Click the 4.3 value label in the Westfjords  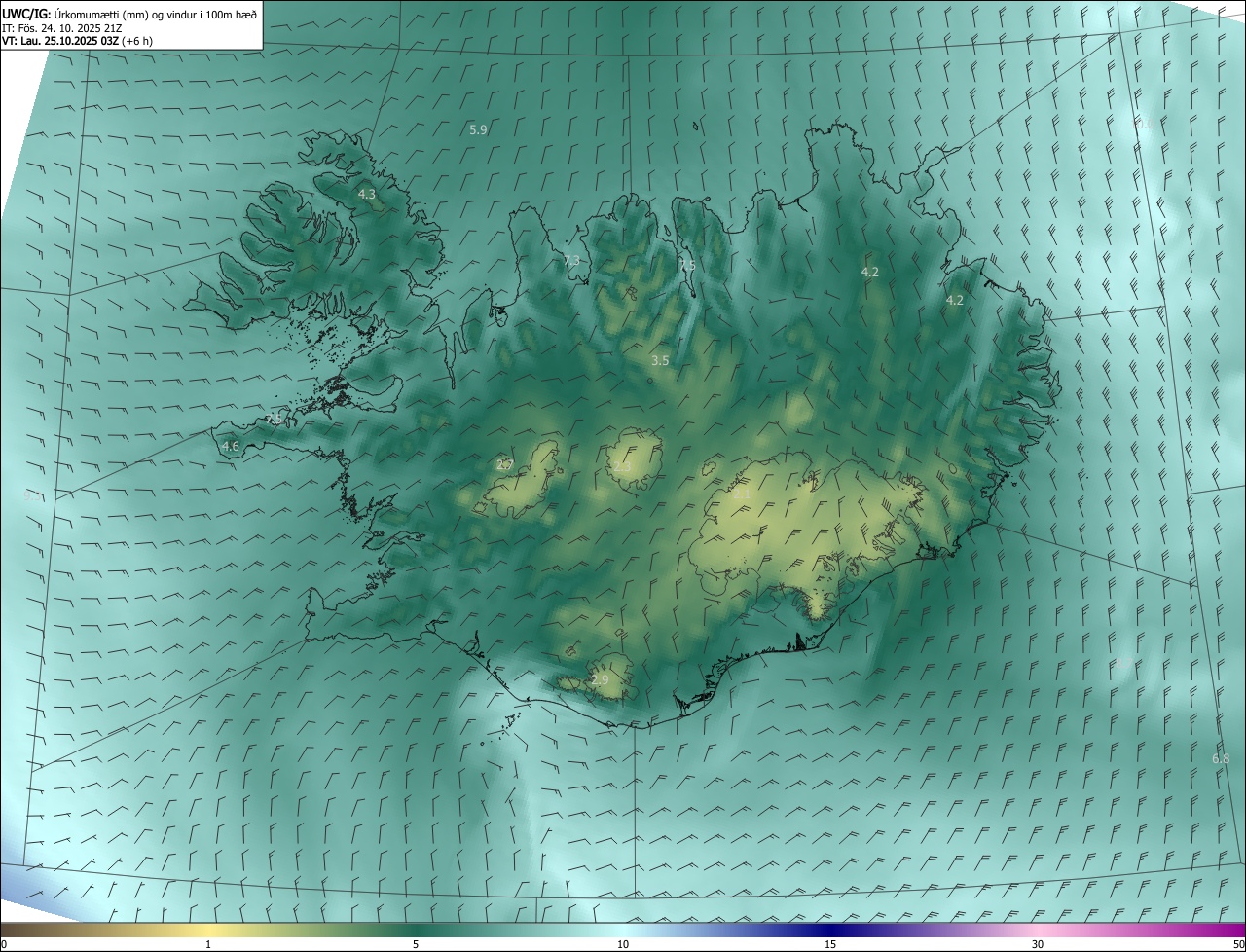click(367, 195)
